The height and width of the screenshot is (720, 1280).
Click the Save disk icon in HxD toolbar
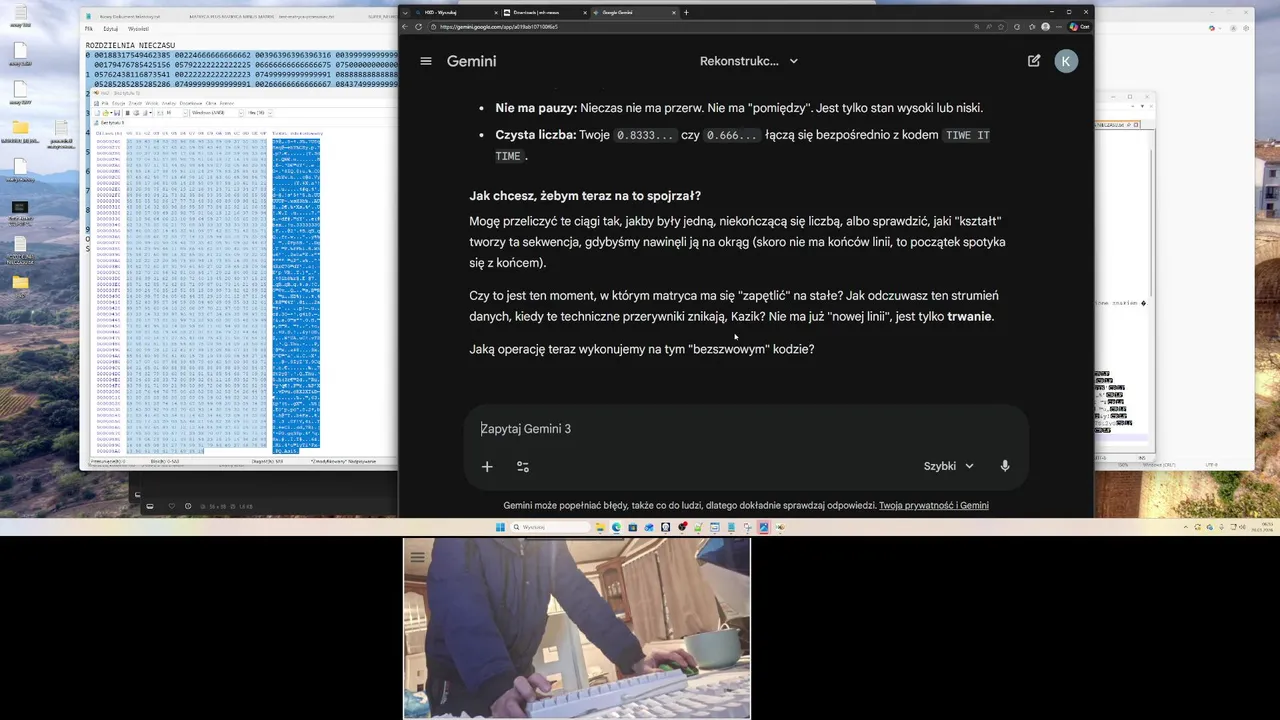pyautogui.click(x=117, y=113)
